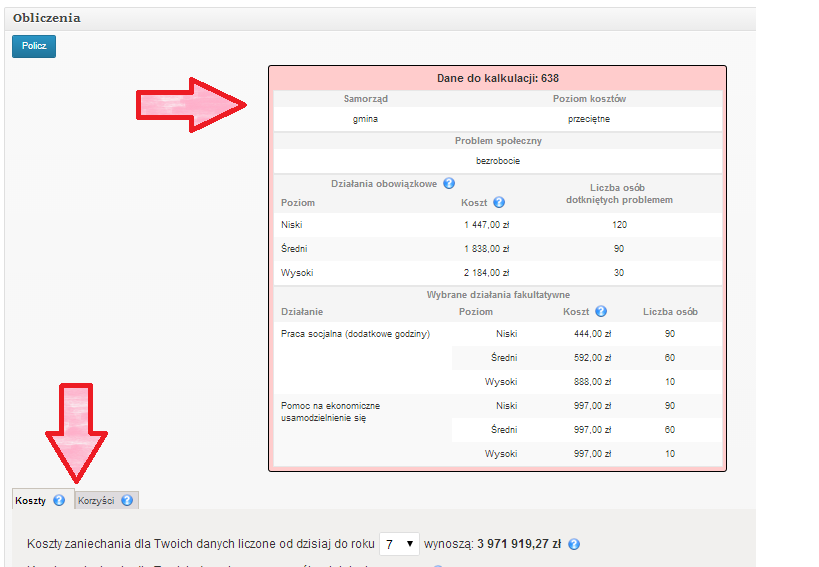The image size is (819, 567).
Task: Click the 'Liczba osób' column header
Action: pos(670,312)
